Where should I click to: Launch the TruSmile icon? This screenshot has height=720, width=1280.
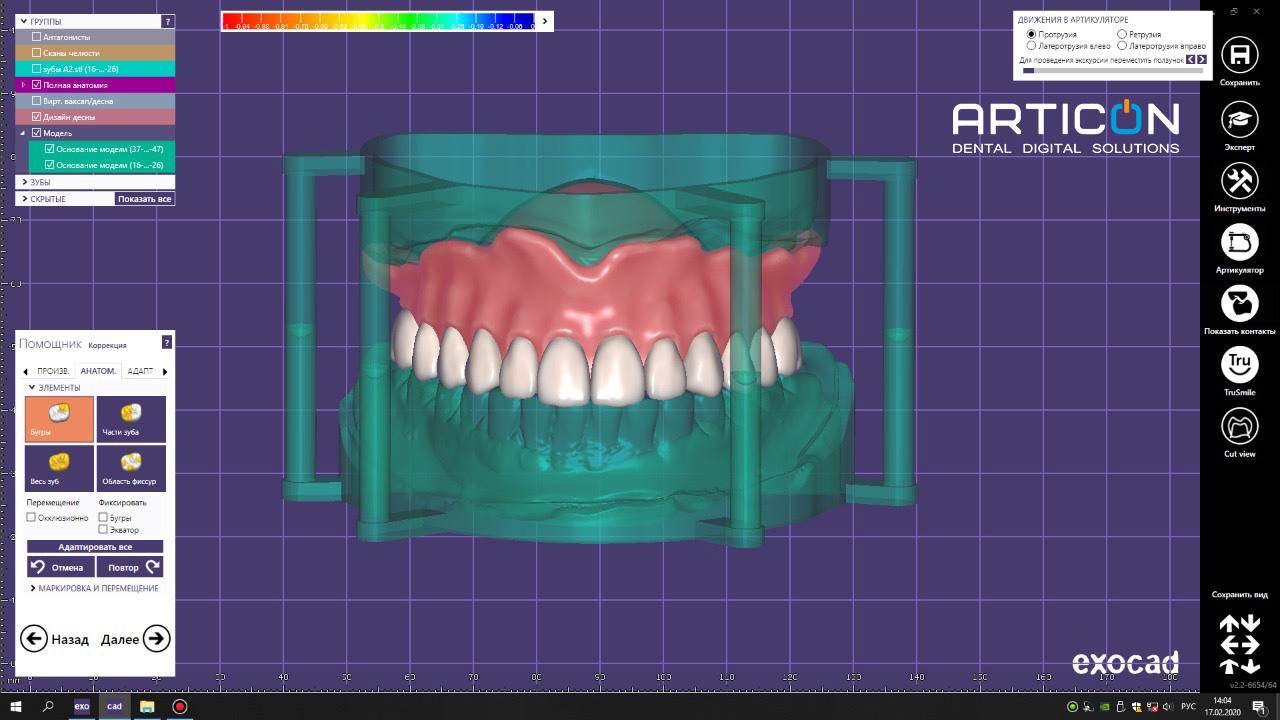(1240, 365)
